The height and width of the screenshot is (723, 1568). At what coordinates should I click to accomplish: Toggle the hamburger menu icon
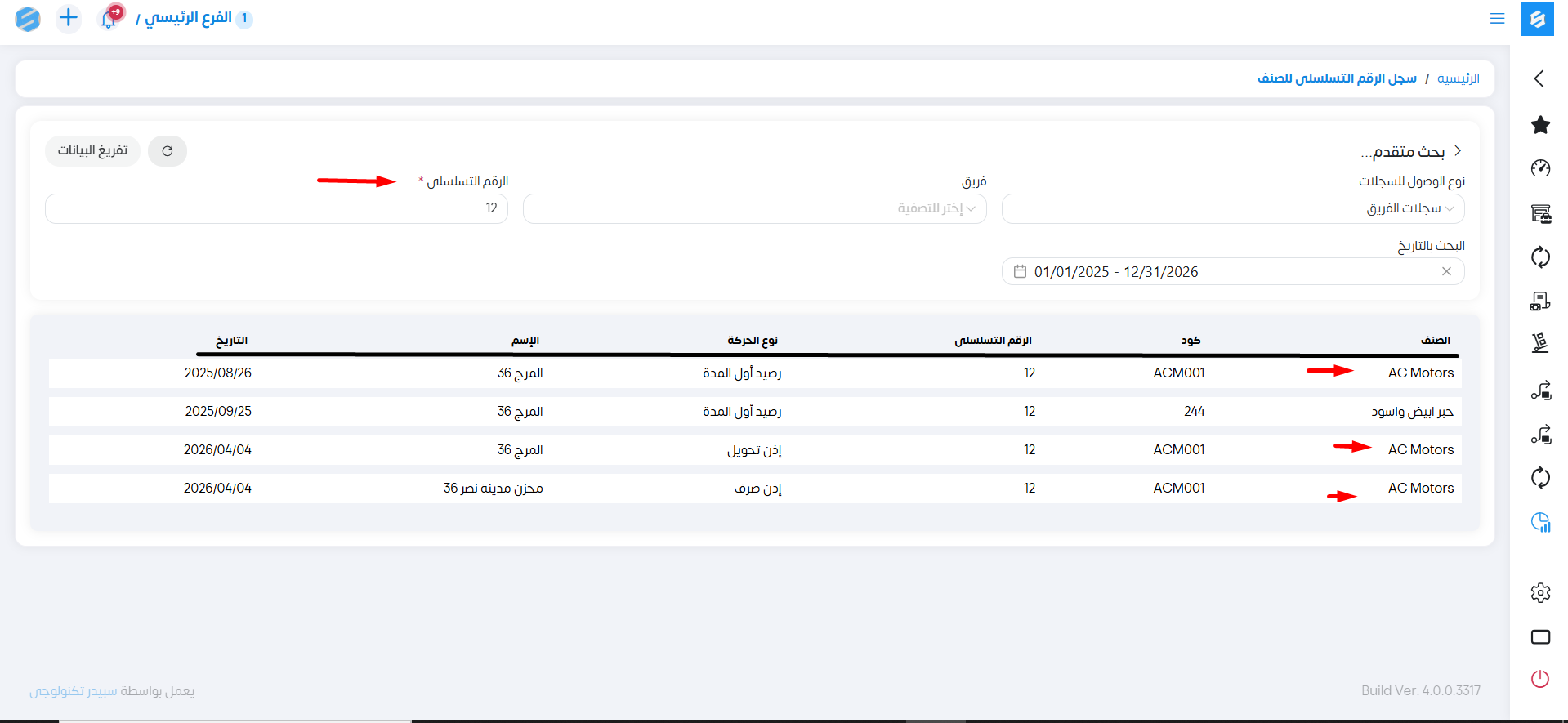(1497, 19)
